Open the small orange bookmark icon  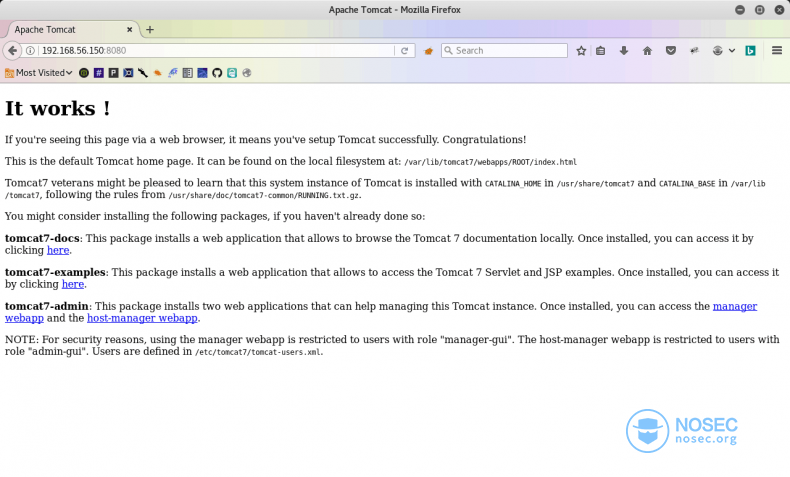(x=158, y=73)
